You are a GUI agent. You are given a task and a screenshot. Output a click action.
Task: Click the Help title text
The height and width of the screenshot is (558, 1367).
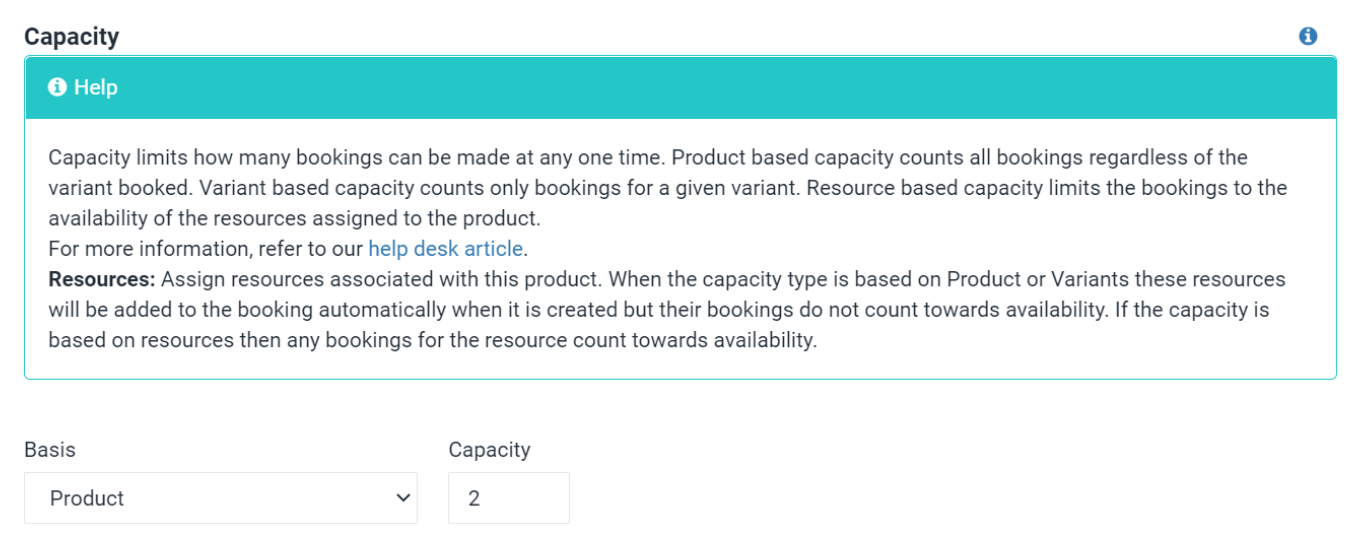pyautogui.click(x=96, y=88)
